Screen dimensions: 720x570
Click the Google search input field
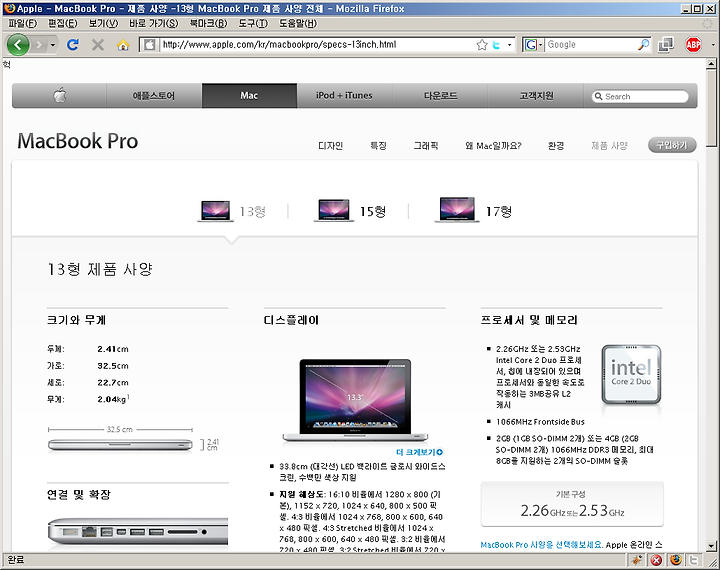[x=591, y=45]
